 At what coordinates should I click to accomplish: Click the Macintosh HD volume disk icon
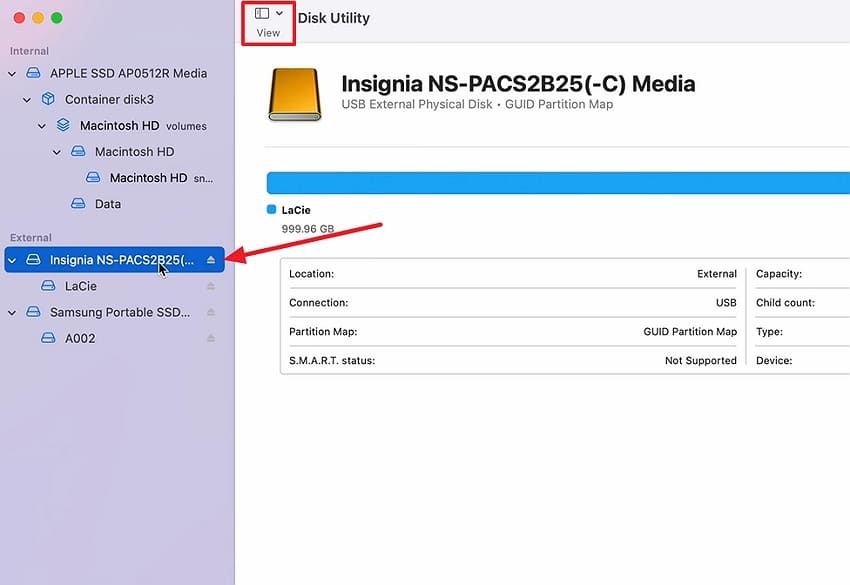[x=78, y=151]
